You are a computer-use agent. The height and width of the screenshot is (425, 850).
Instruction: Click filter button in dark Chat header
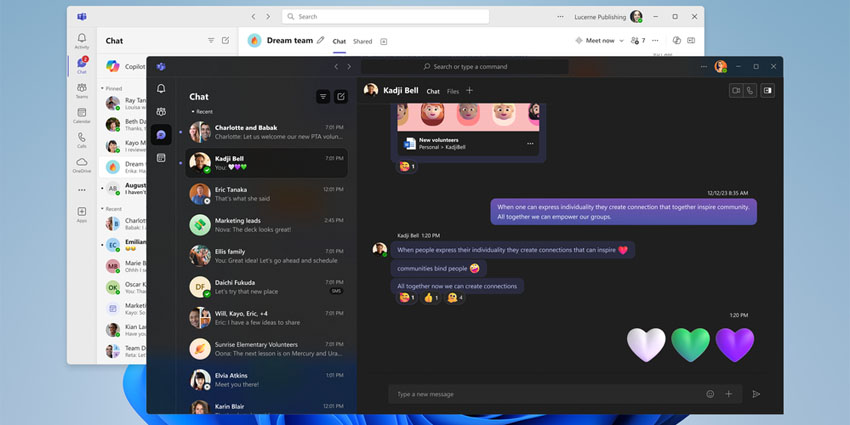click(323, 96)
